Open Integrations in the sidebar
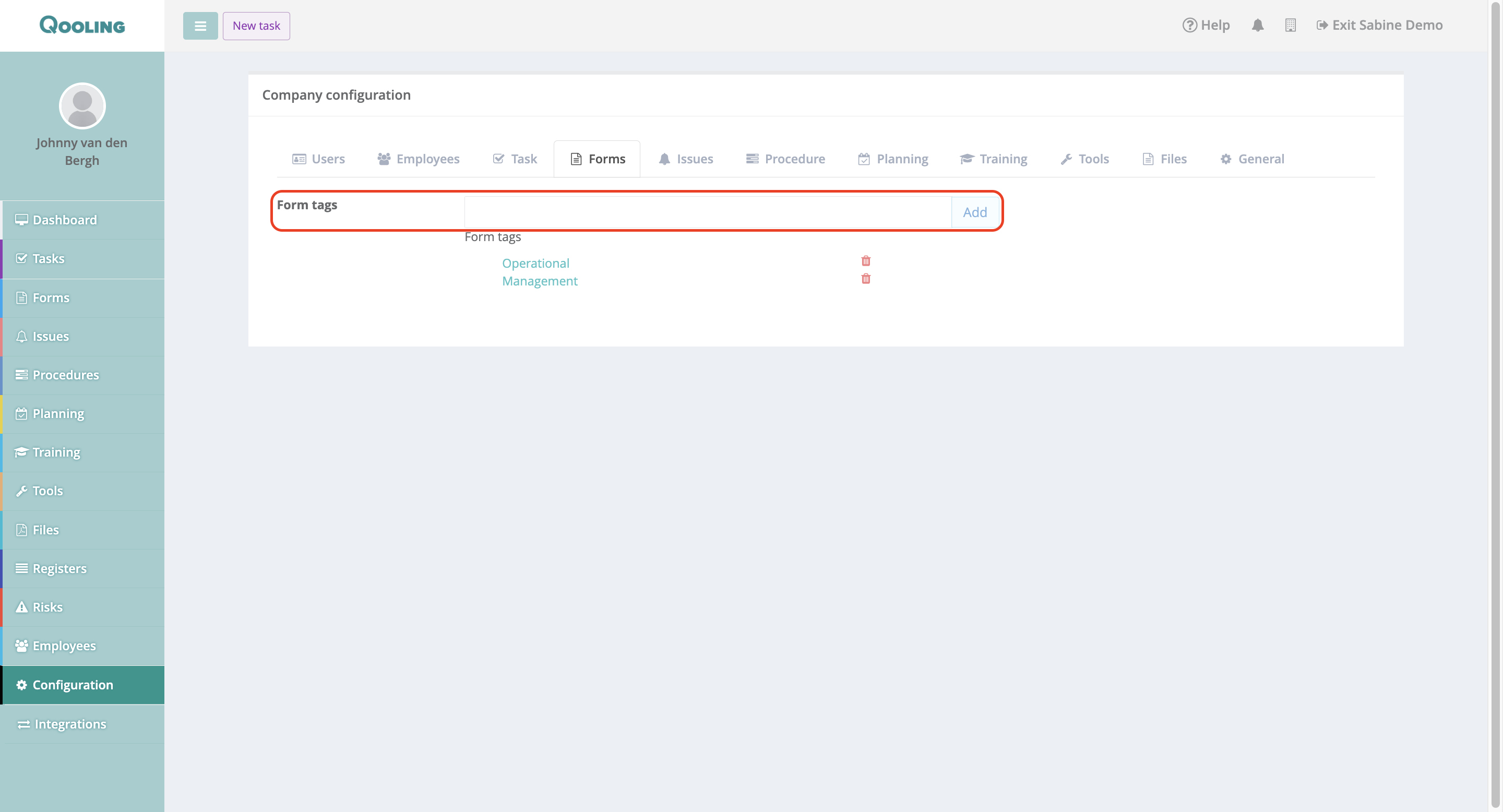 pyautogui.click(x=70, y=724)
